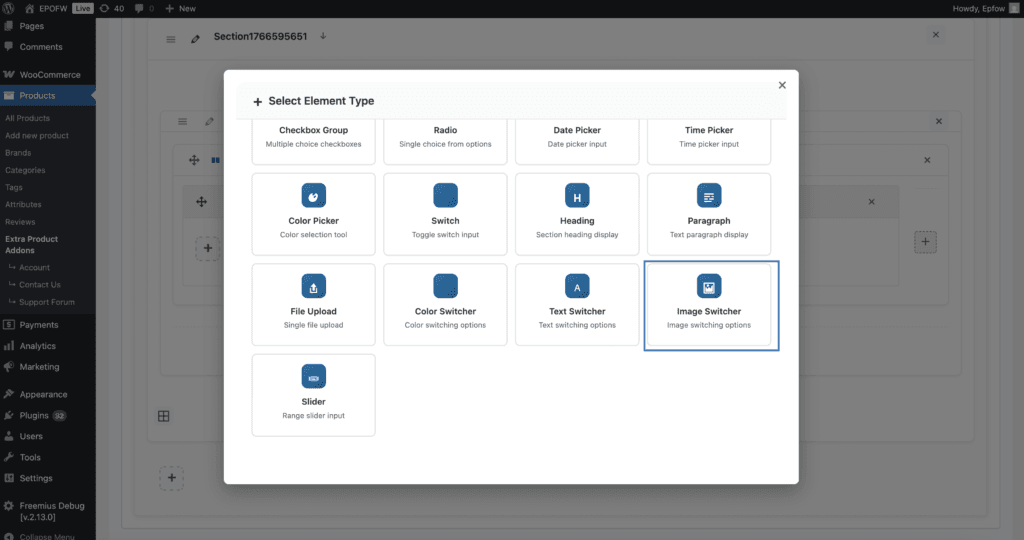Expand the Section1766595651 down arrow
Image resolution: width=1024 pixels, height=540 pixels.
pyautogui.click(x=323, y=37)
